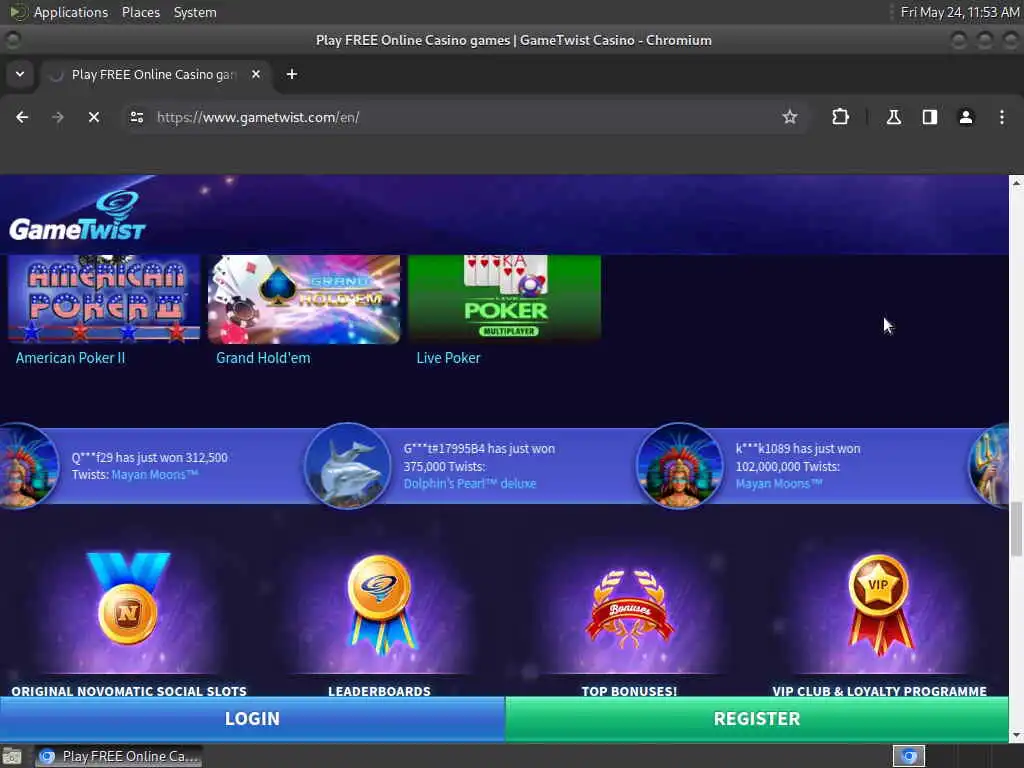1024x768 pixels.
Task: Click the GameTwist logo
Action: (77, 216)
